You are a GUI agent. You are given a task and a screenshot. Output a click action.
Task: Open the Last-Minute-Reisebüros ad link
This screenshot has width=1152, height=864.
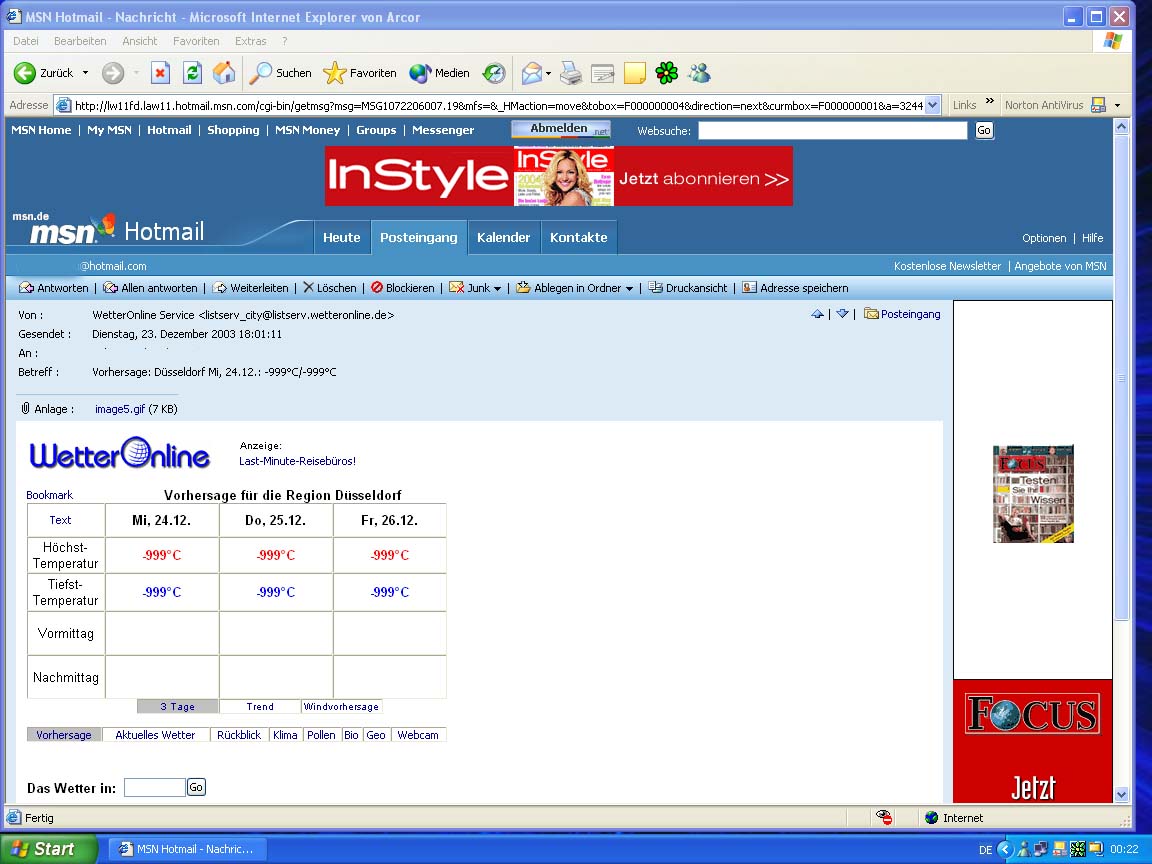pos(298,461)
